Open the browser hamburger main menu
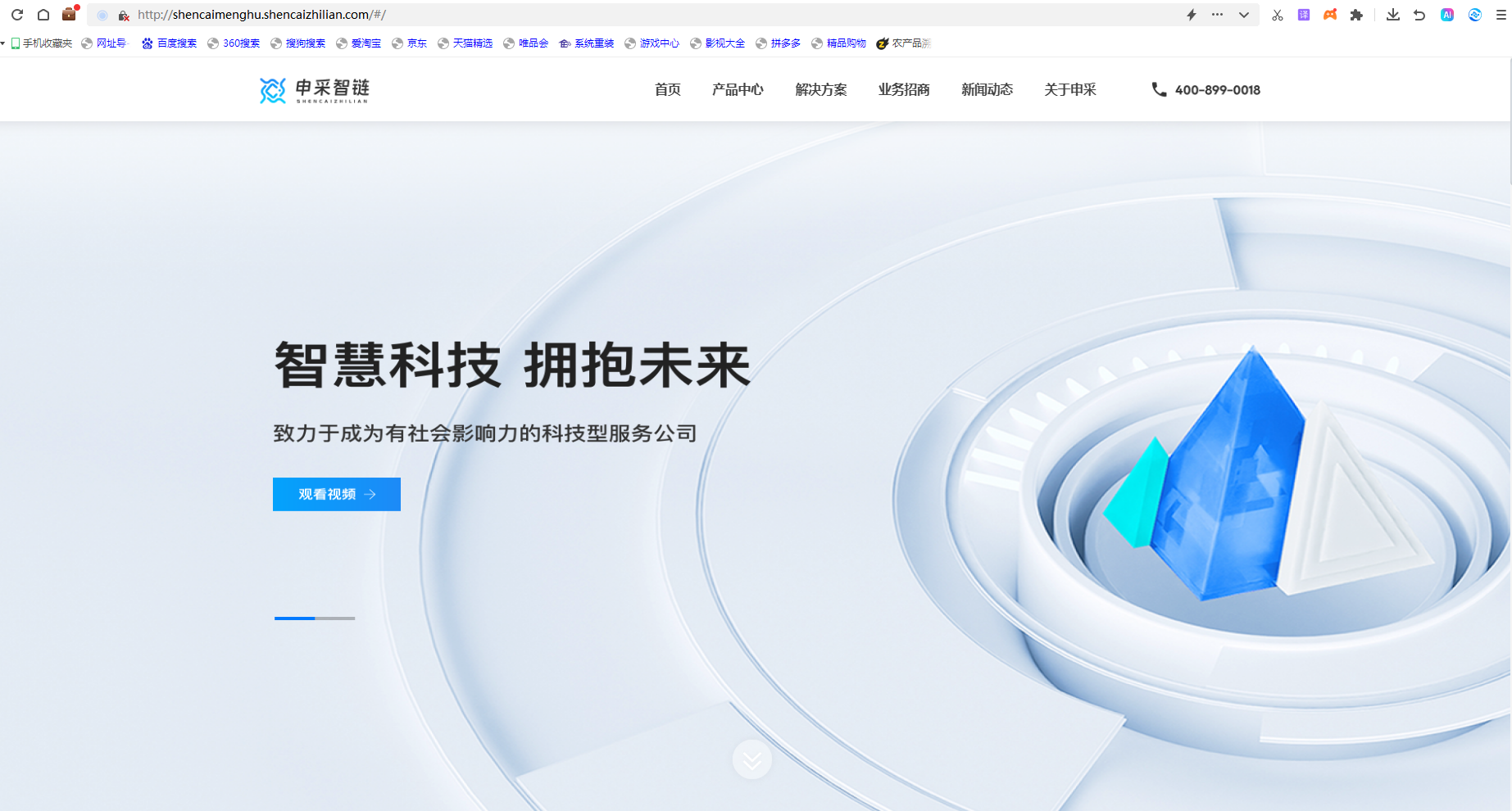 1501,15
